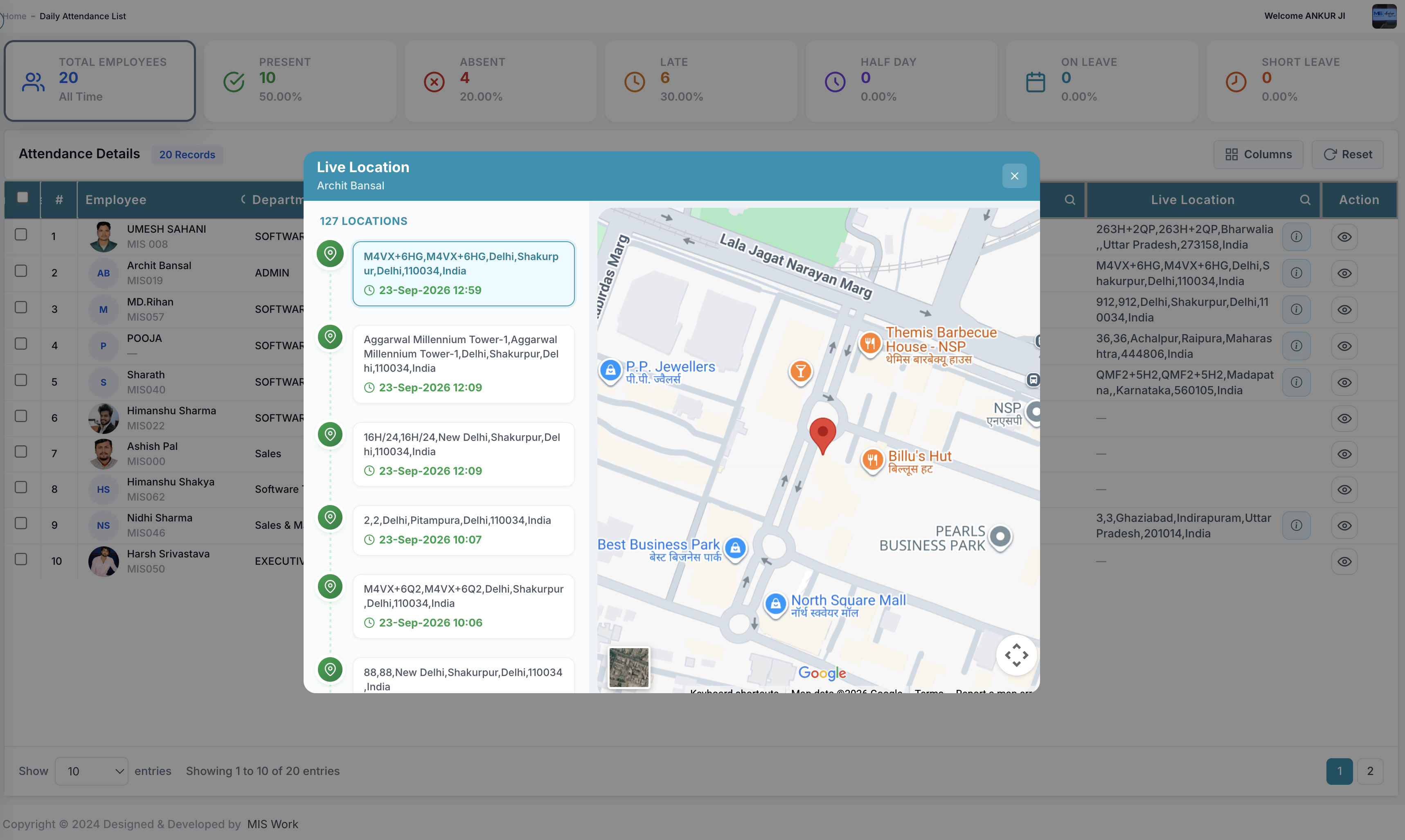Screen dimensions: 1405x840
Task: Check the row checkbox for Sharath
Action: pyautogui.click(x=21, y=380)
